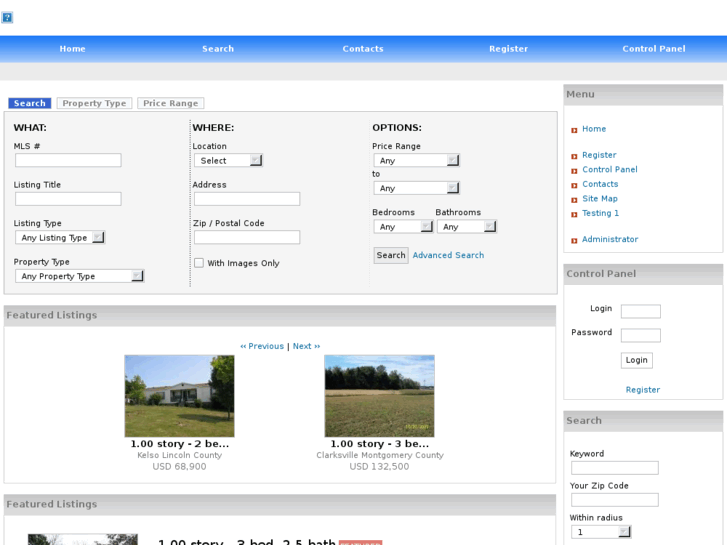
Task: Open the Kelso Lincoln County listing thumbnail
Action: [179, 396]
